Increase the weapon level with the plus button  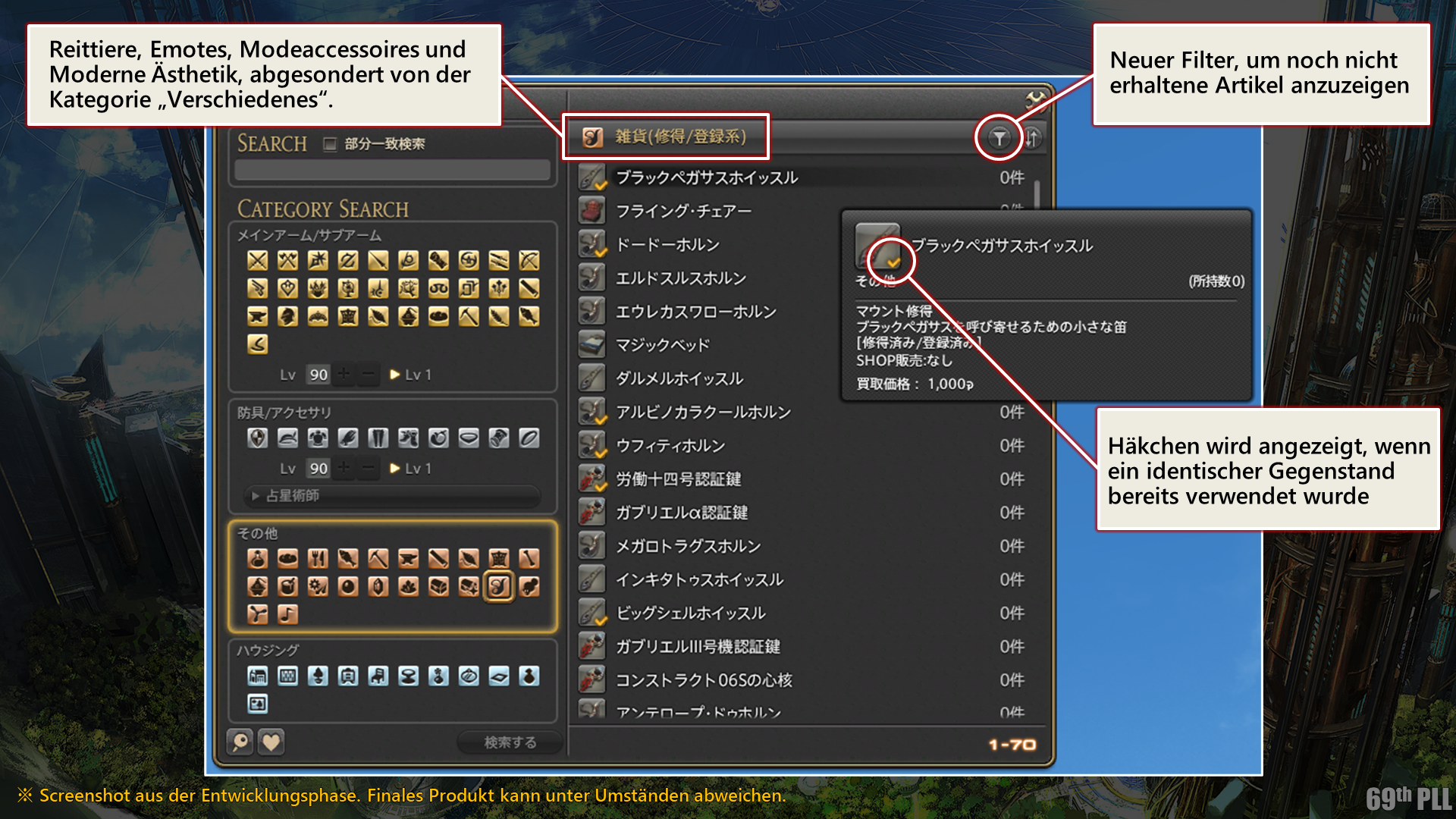(344, 374)
